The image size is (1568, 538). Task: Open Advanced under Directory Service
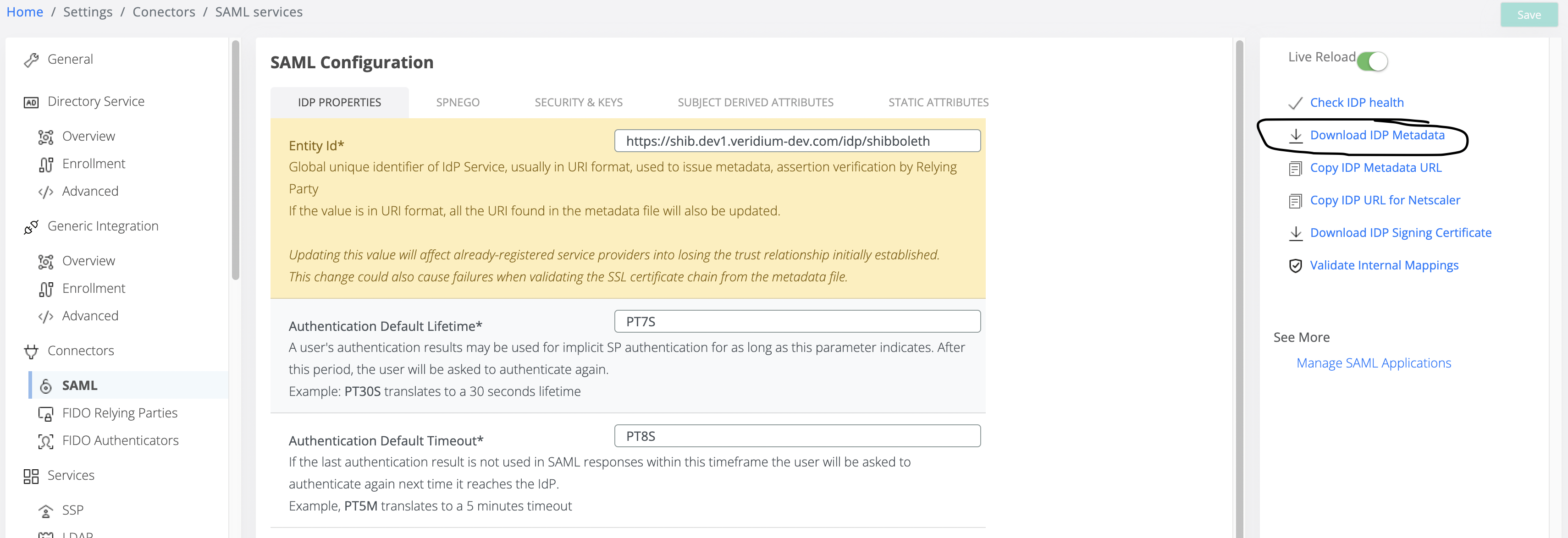90,191
